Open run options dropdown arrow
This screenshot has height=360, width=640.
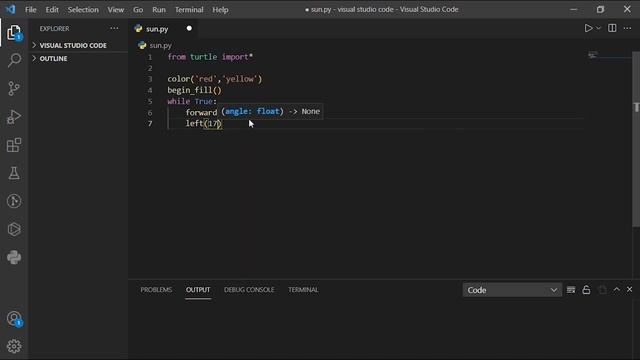coord(598,28)
